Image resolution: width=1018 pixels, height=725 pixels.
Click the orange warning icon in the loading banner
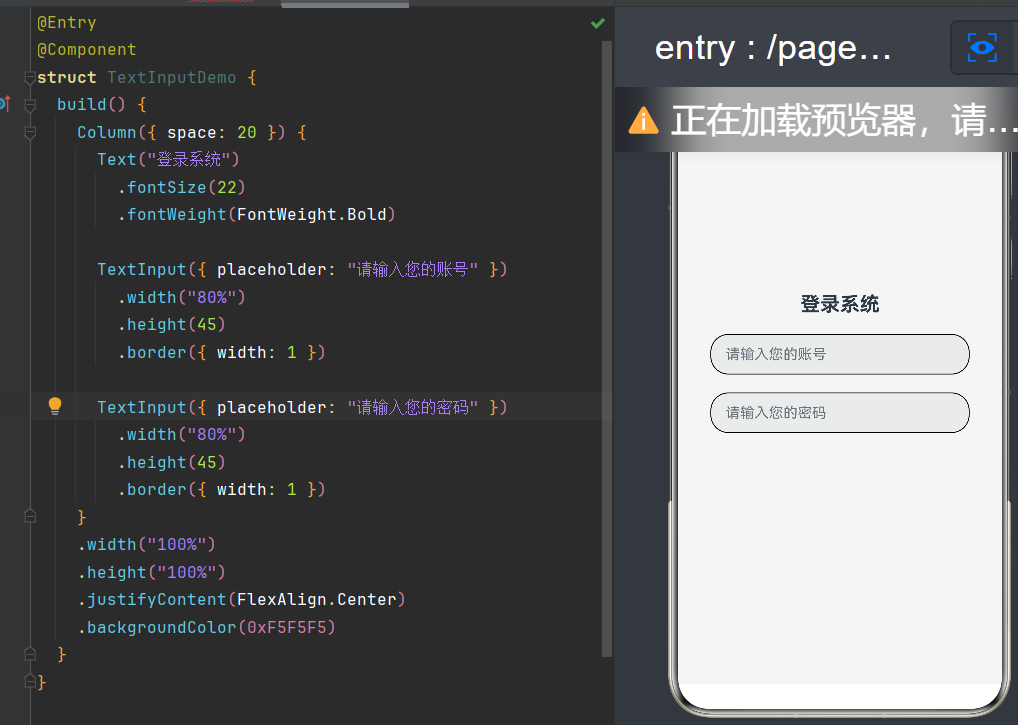(x=643, y=121)
